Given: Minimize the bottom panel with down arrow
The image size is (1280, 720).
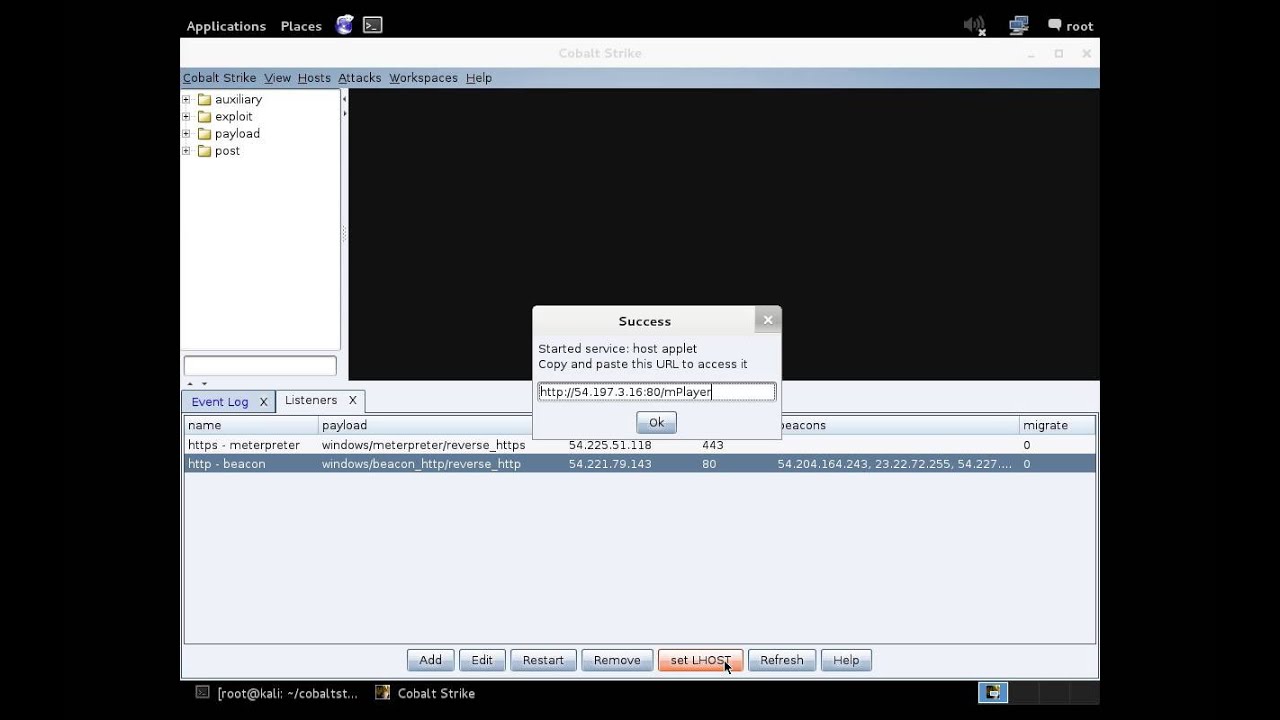Looking at the screenshot, I should (x=204, y=384).
